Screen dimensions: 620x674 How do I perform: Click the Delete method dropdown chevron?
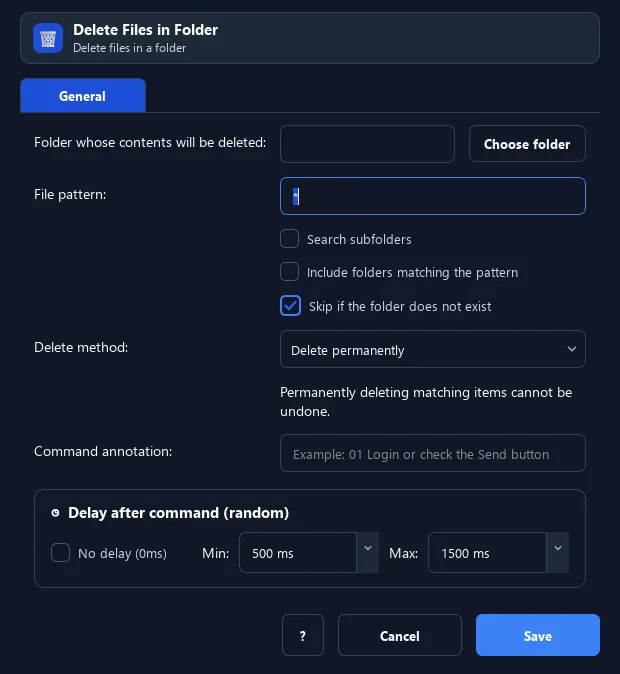[571, 349]
